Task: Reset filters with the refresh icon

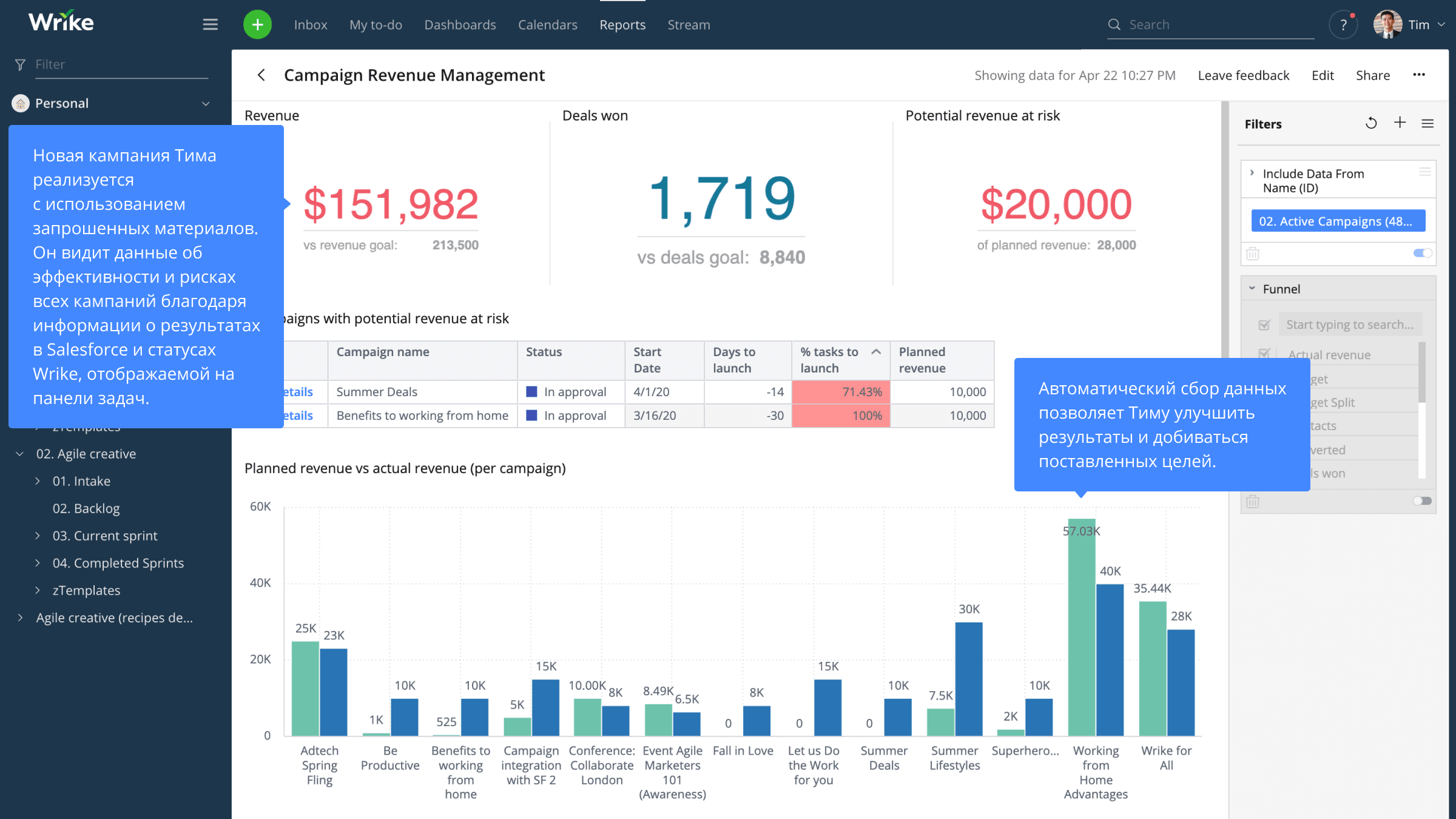Action: (x=1370, y=124)
